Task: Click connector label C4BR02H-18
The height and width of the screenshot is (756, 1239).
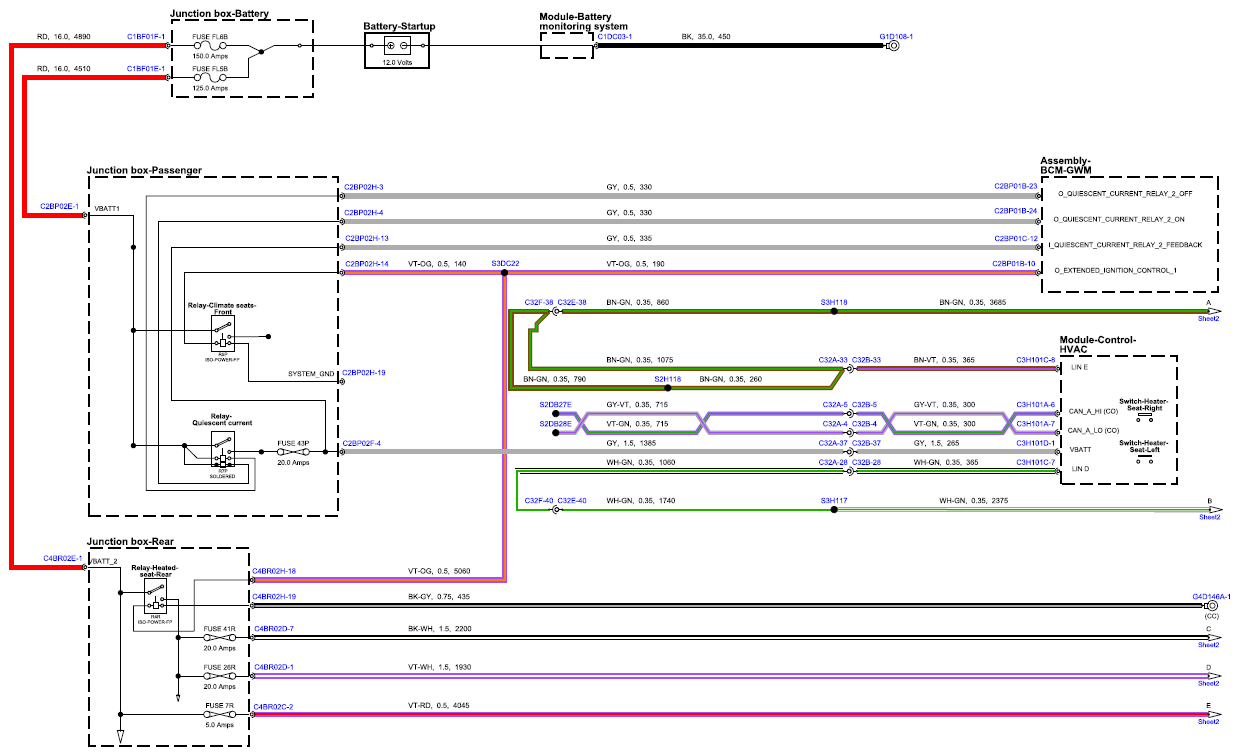Action: [x=274, y=571]
